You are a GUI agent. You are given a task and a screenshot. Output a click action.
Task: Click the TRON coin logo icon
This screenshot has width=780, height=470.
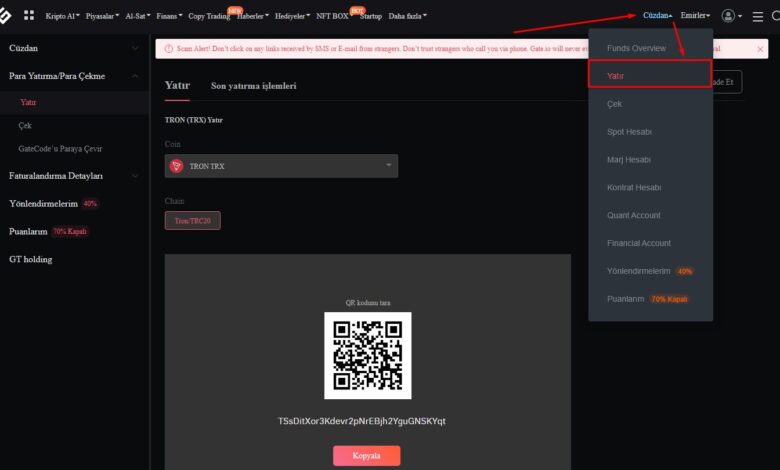(176, 166)
